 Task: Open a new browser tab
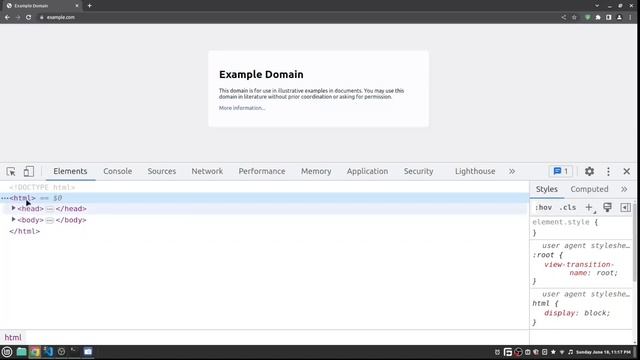[x=89, y=6]
